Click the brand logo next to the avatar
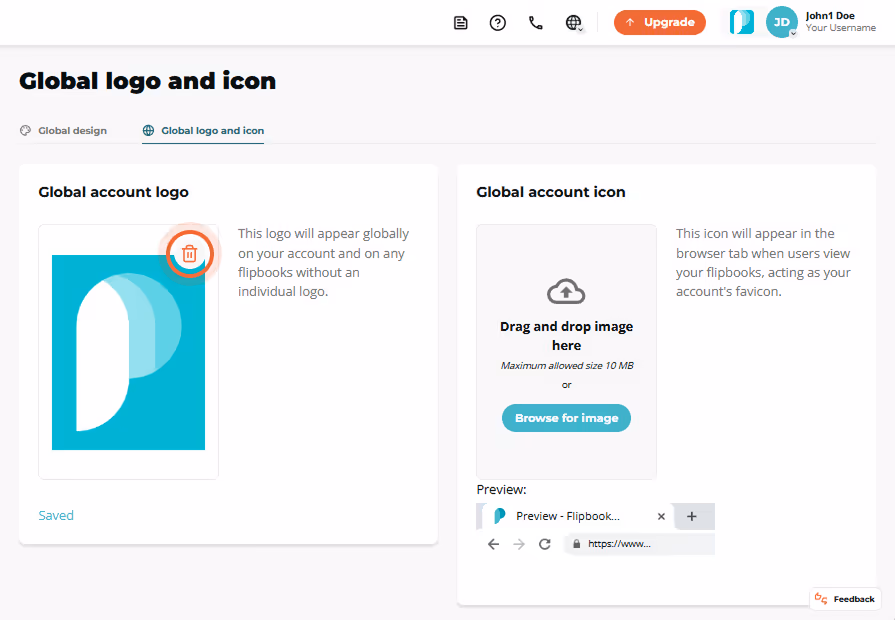The width and height of the screenshot is (895, 620). click(x=742, y=22)
